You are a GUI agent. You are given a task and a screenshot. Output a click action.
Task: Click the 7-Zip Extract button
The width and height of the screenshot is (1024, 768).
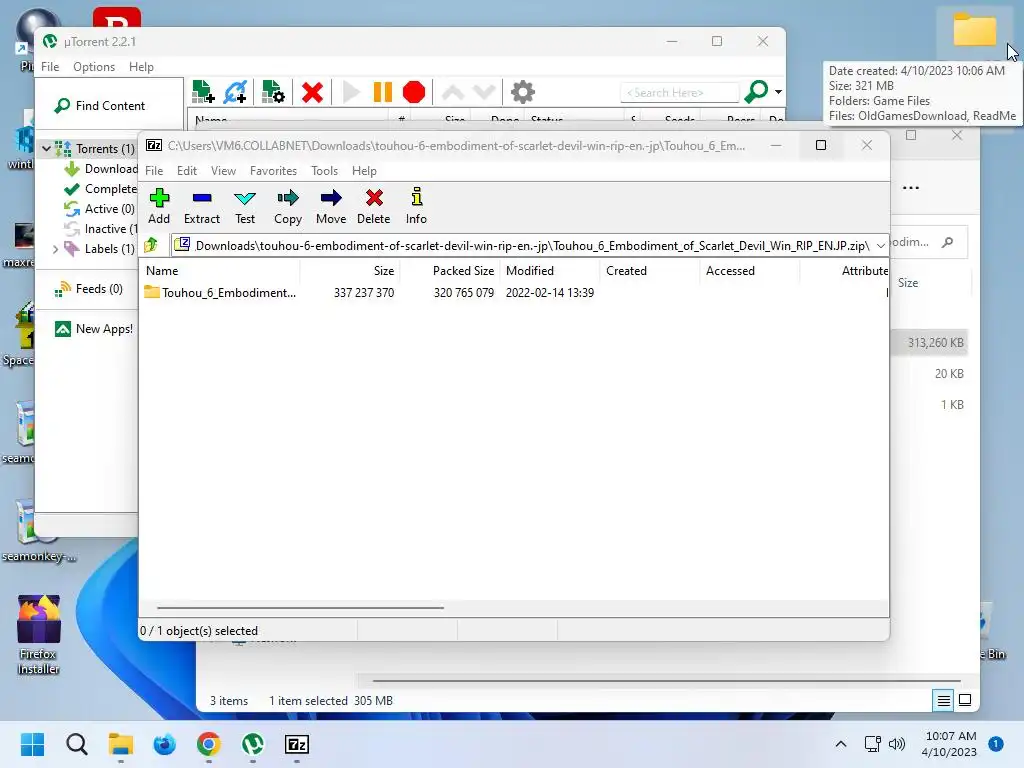tap(202, 206)
